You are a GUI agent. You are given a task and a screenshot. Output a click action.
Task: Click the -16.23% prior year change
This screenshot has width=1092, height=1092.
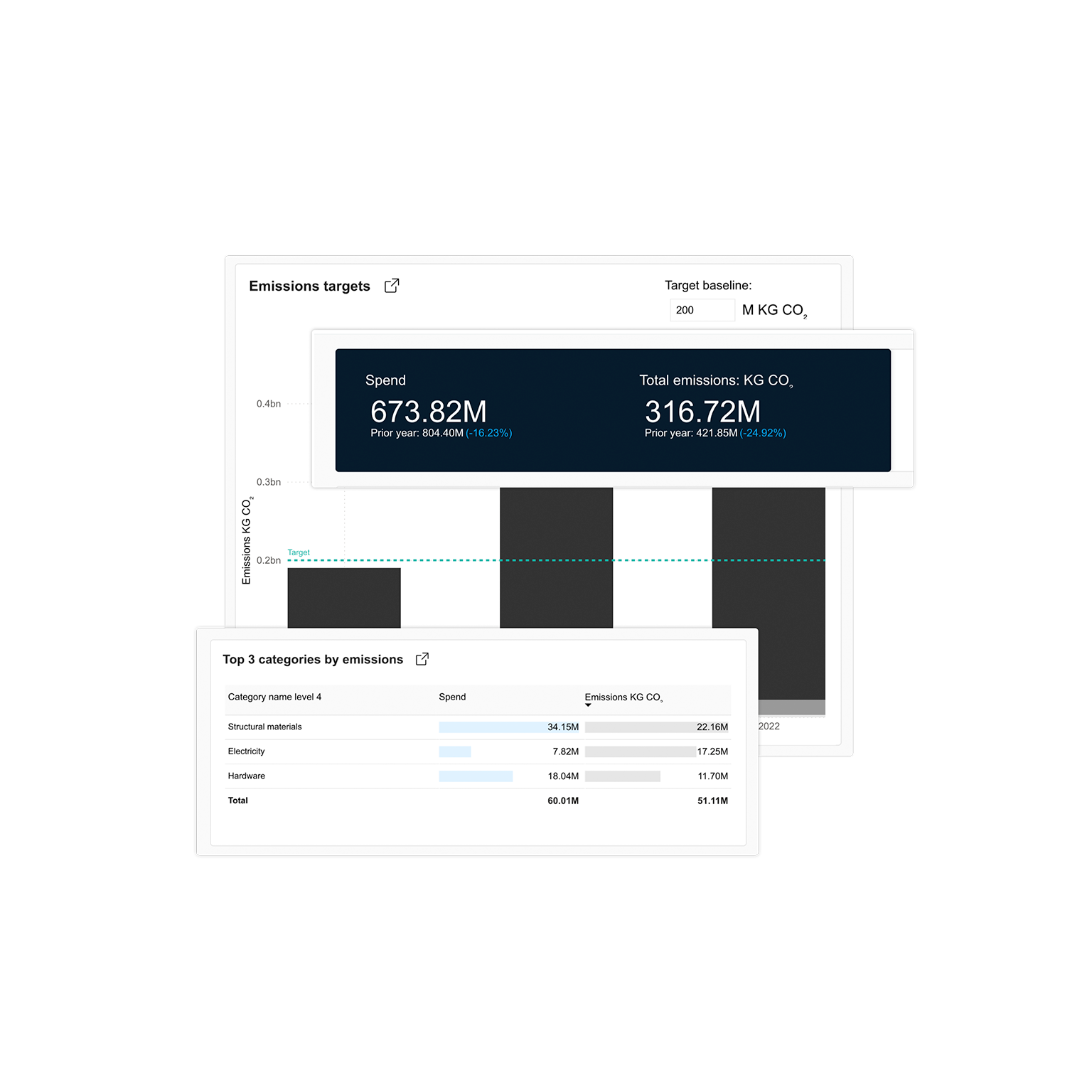[489, 433]
